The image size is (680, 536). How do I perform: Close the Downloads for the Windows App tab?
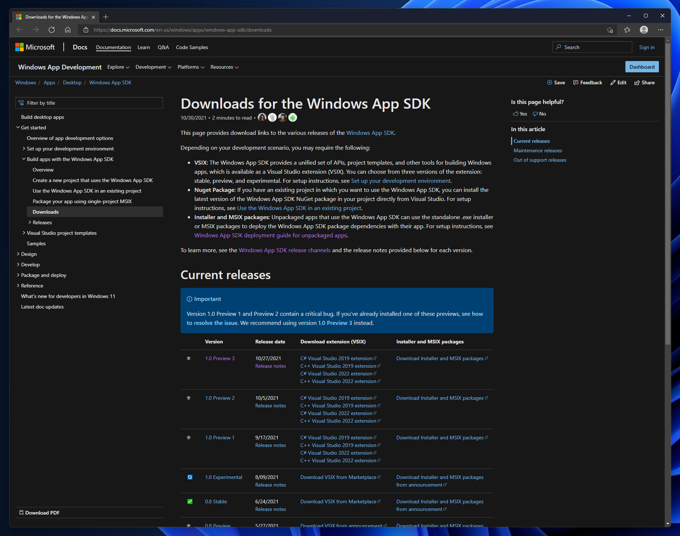[x=93, y=17]
